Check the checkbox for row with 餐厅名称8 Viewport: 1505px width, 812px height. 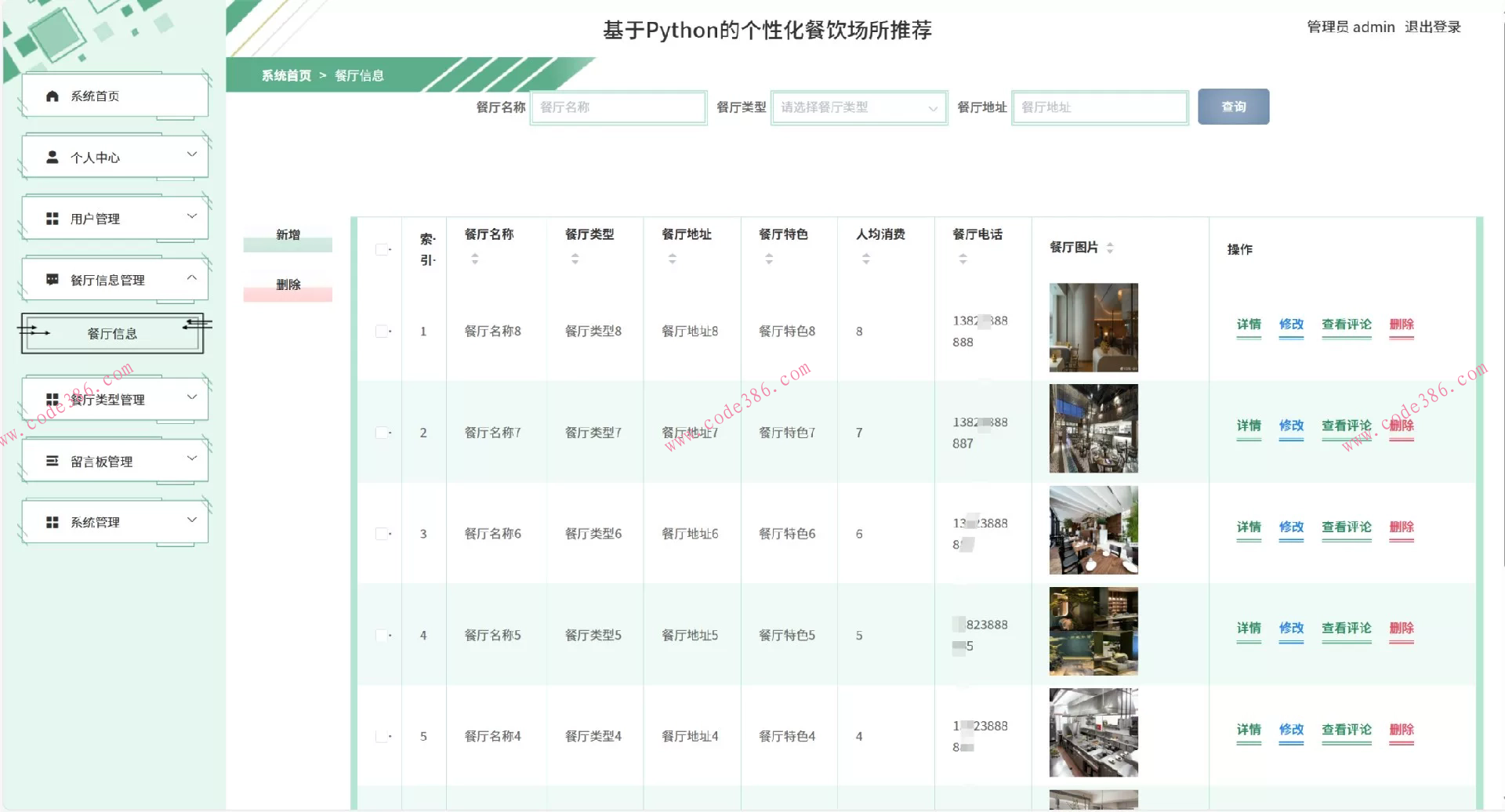382,331
